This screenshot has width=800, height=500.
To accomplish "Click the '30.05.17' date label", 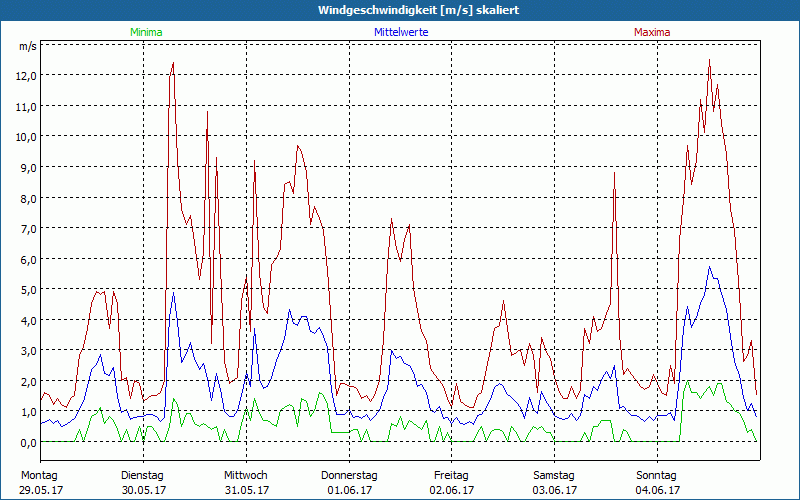I will [144, 490].
